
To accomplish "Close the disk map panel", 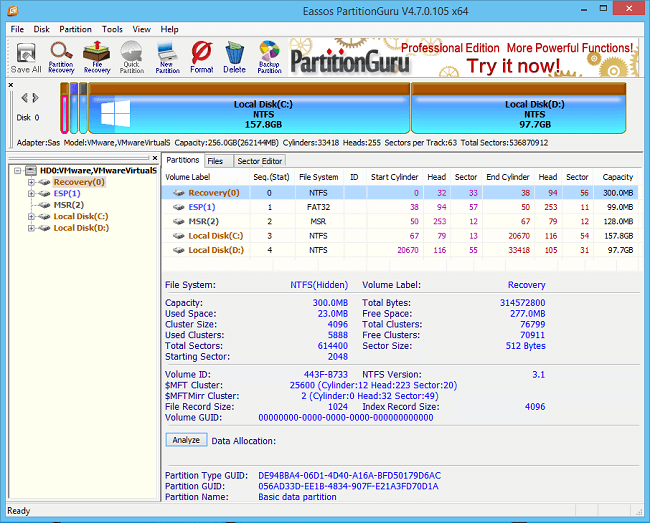I will (11, 85).
